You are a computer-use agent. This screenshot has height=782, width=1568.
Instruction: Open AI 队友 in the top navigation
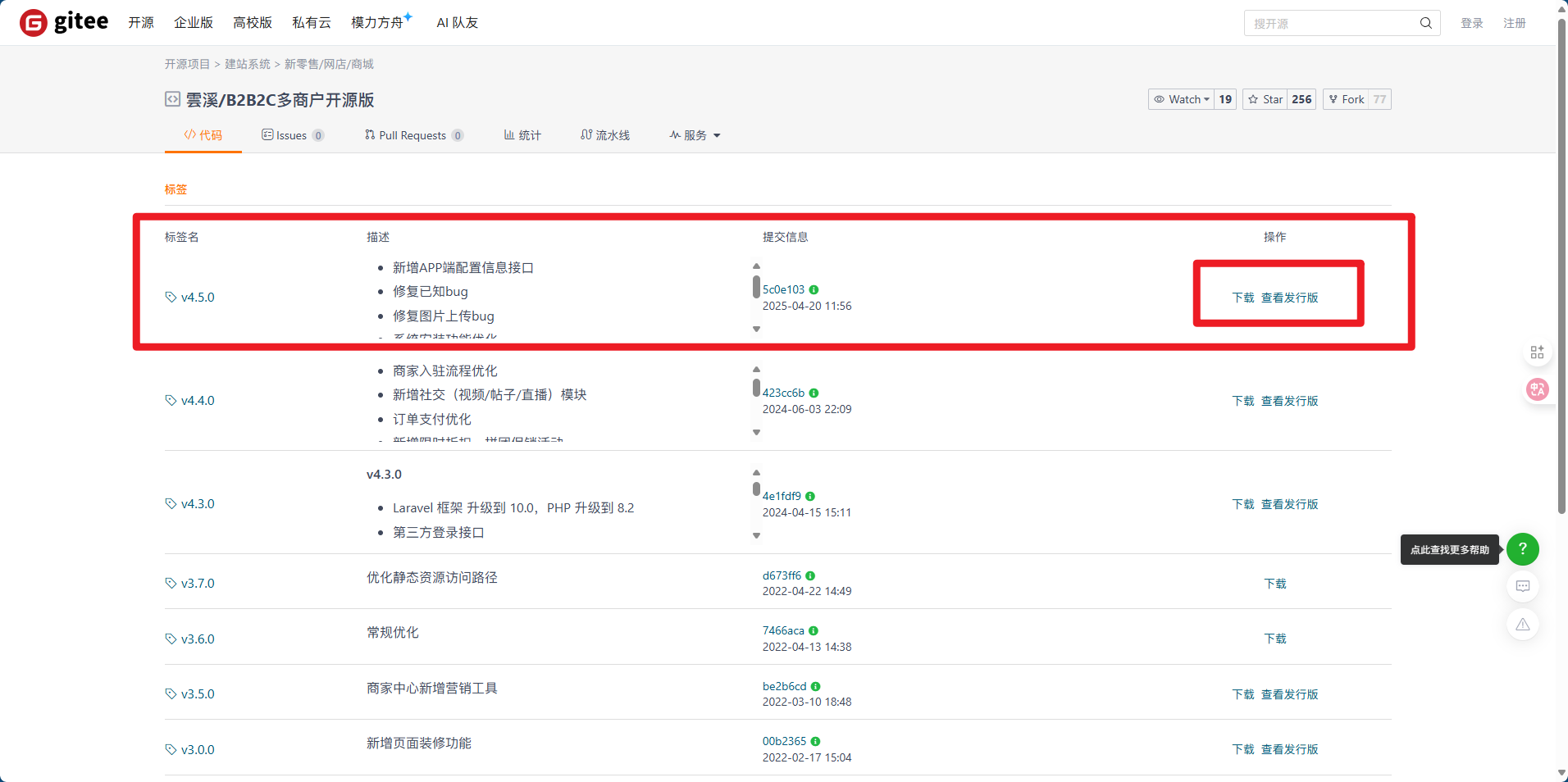click(458, 23)
